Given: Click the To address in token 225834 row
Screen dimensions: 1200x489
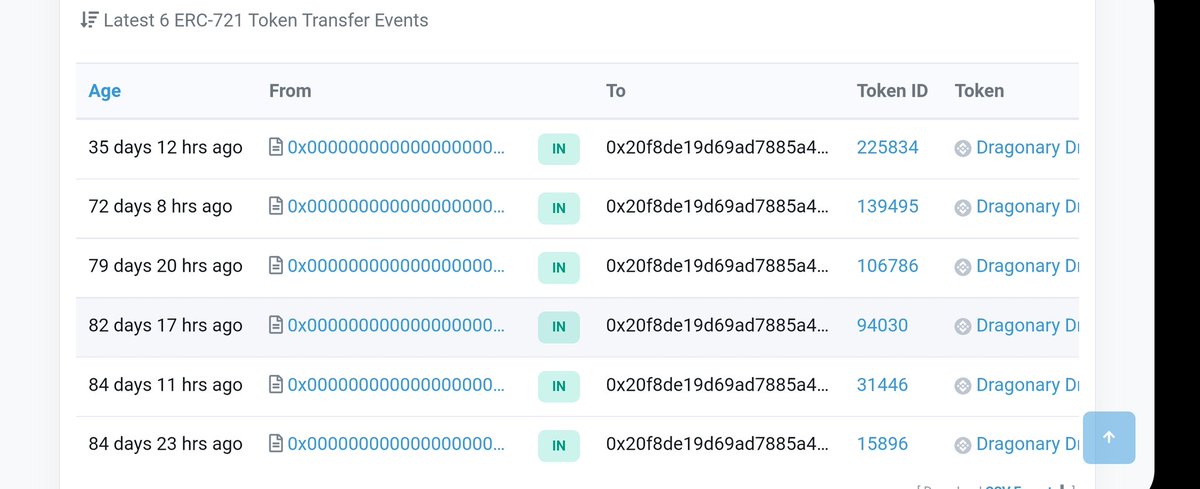Looking at the screenshot, I should coord(717,148).
